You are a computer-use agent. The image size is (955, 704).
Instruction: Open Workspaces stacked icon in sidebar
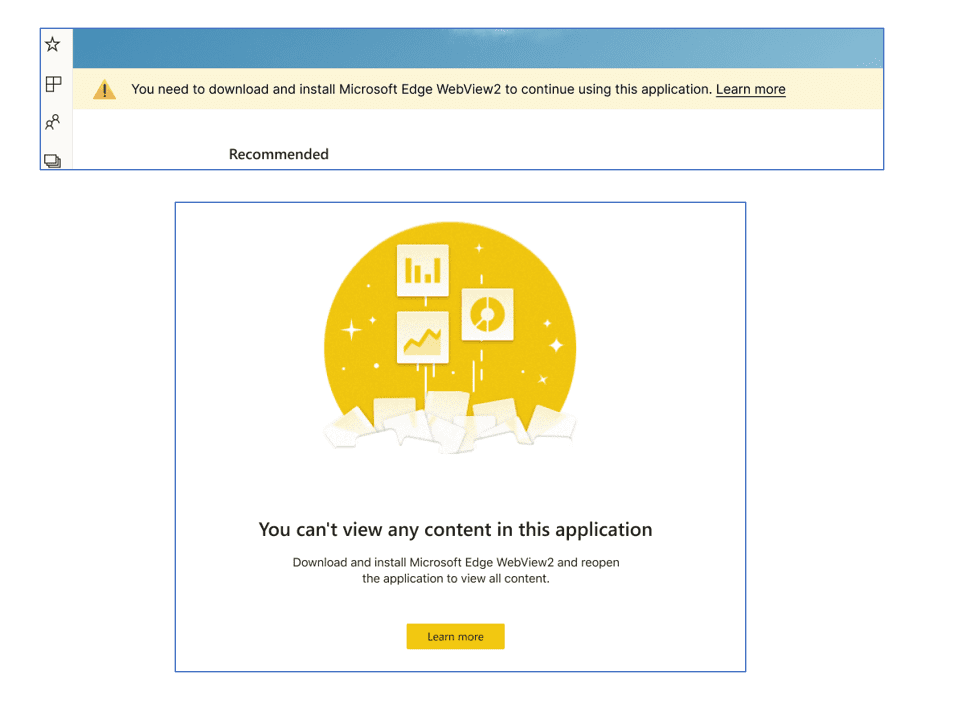[x=53, y=161]
